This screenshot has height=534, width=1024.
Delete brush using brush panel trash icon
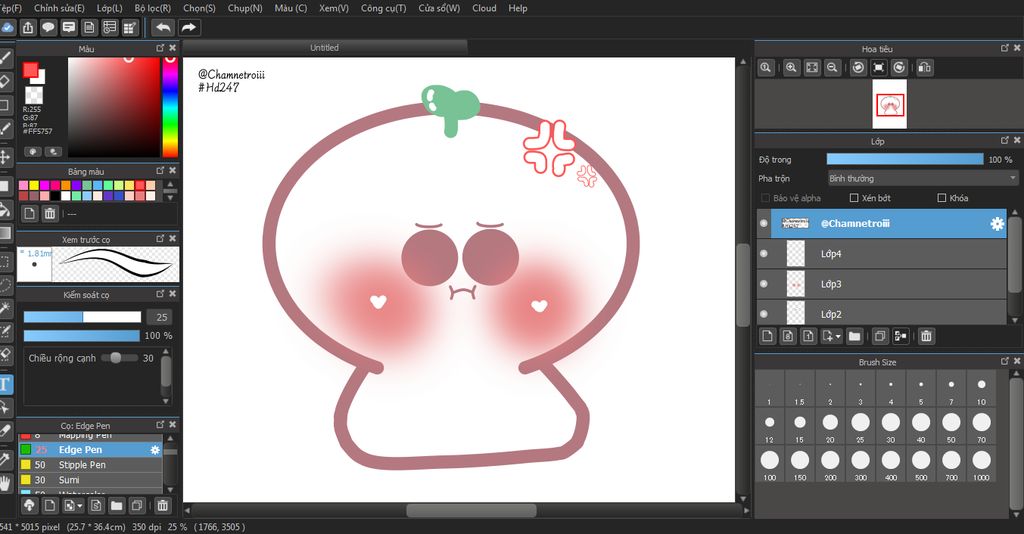(163, 505)
